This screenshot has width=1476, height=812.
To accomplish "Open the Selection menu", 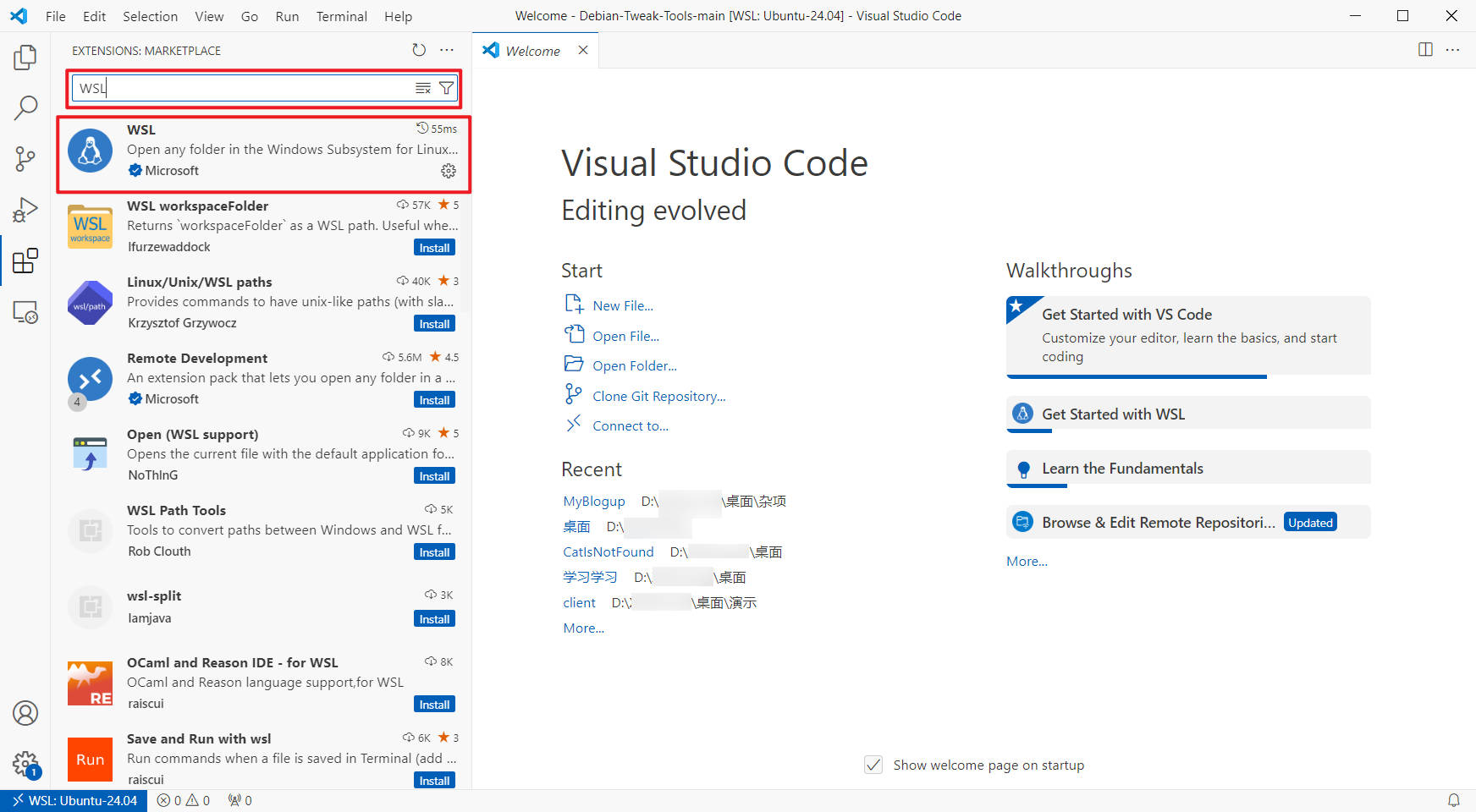I will point(150,16).
